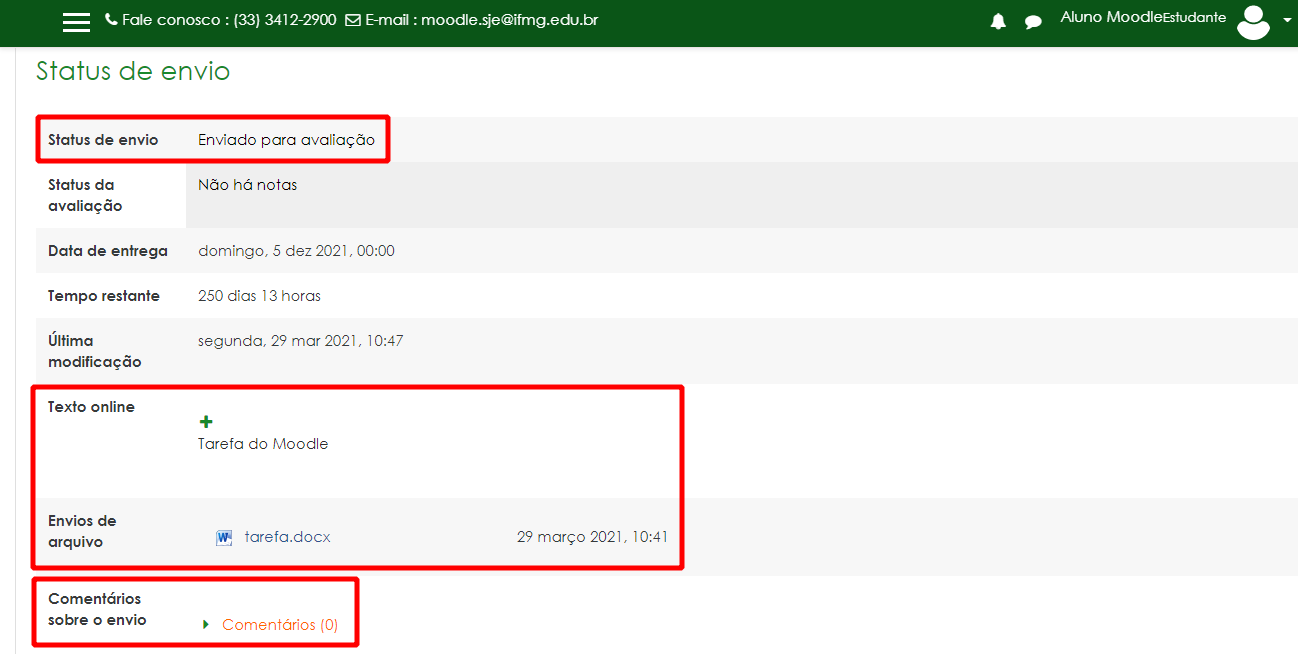Open the Comentários (0) link

click(x=280, y=625)
